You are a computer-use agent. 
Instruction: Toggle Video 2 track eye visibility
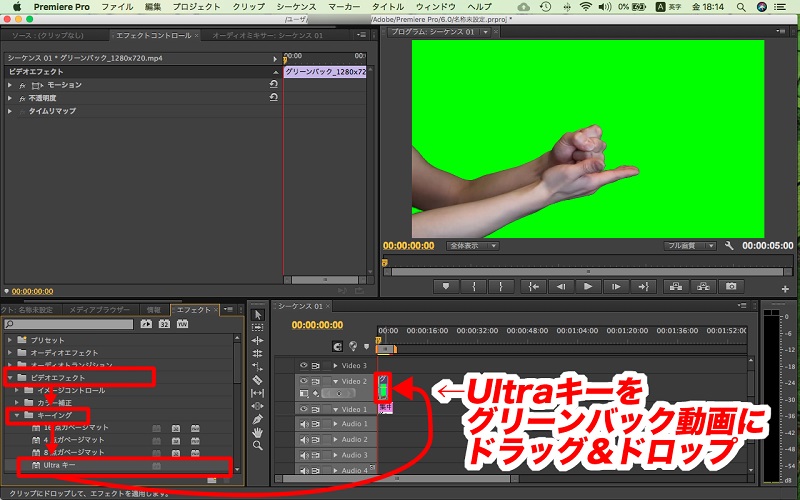point(304,381)
